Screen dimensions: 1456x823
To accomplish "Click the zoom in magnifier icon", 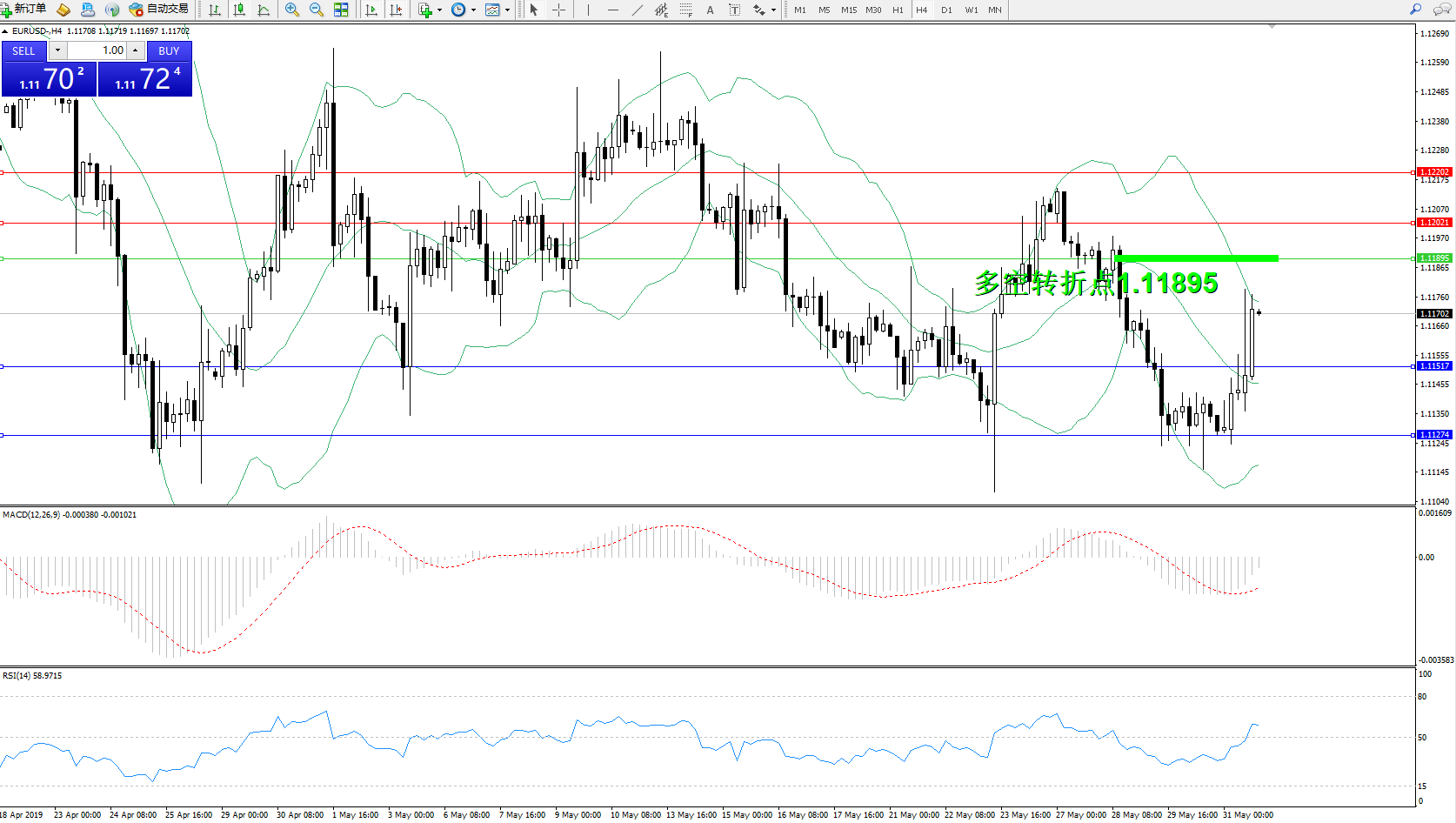I will point(292,10).
